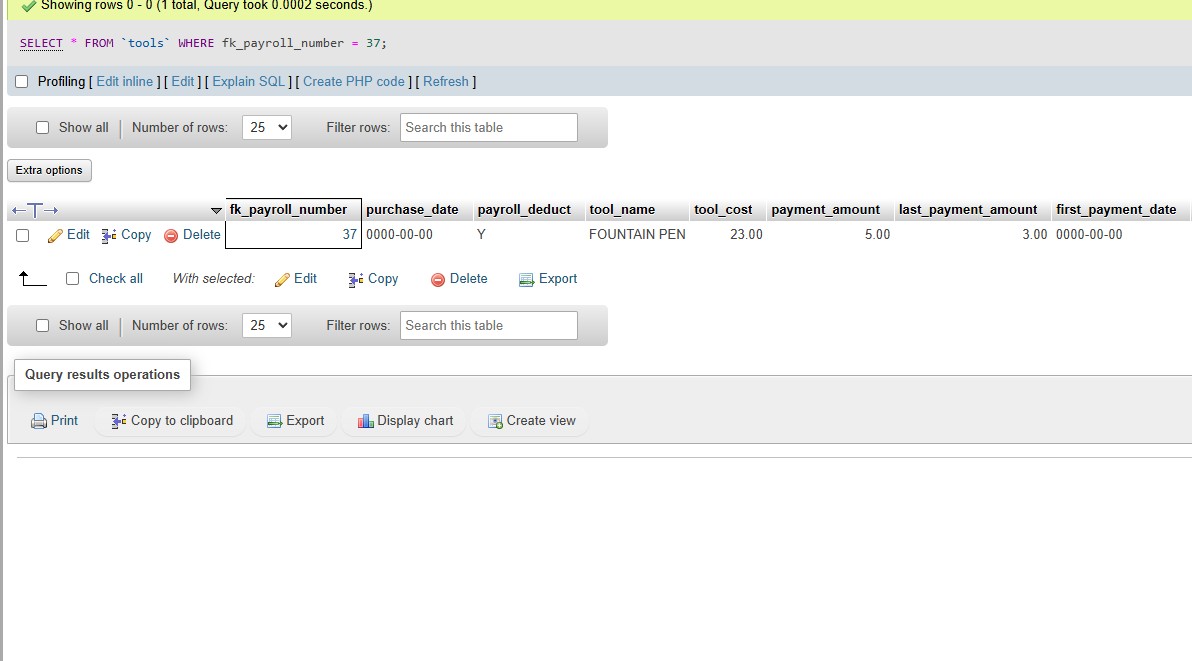Click the Display chart bar-graph icon
Image resolution: width=1192 pixels, height=661 pixels.
tap(366, 421)
